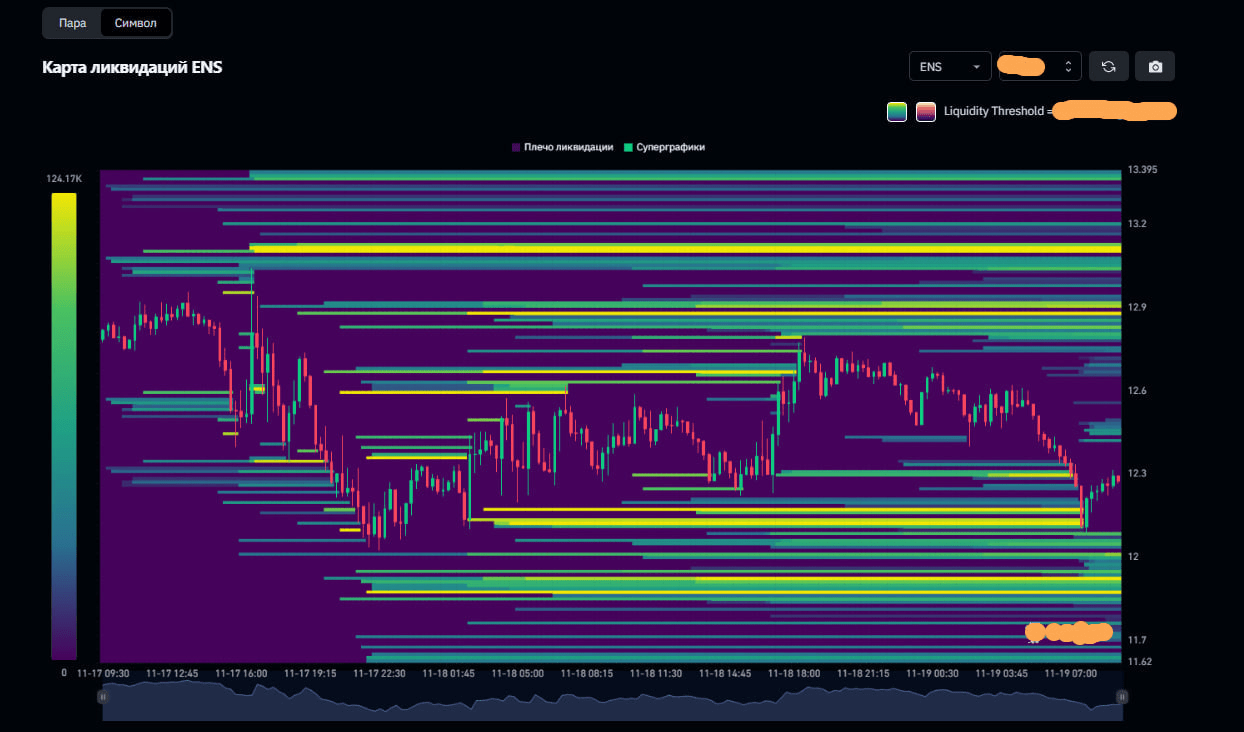Screen dimensions: 1244x732
Task: Click the vertical color scale bar on left
Action: pyautogui.click(x=64, y=425)
